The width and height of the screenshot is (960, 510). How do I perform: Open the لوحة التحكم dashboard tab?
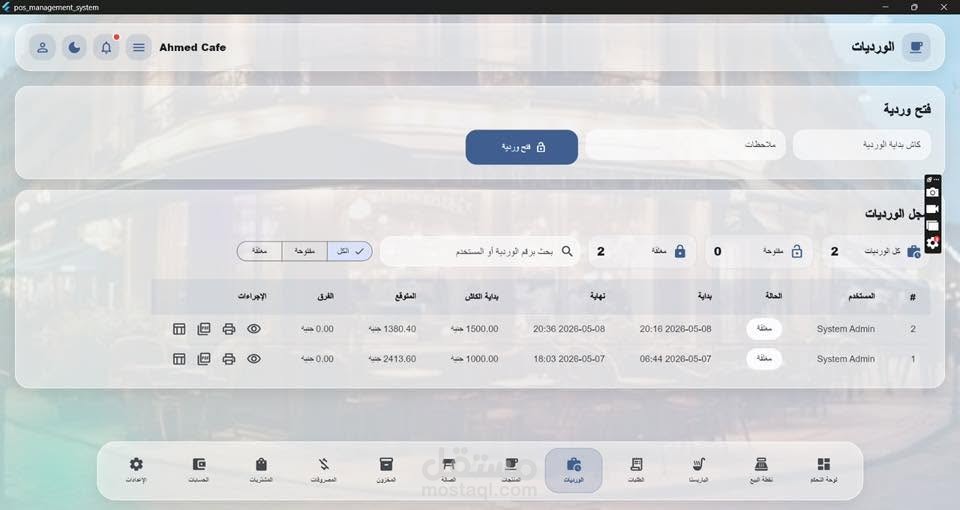pos(823,470)
